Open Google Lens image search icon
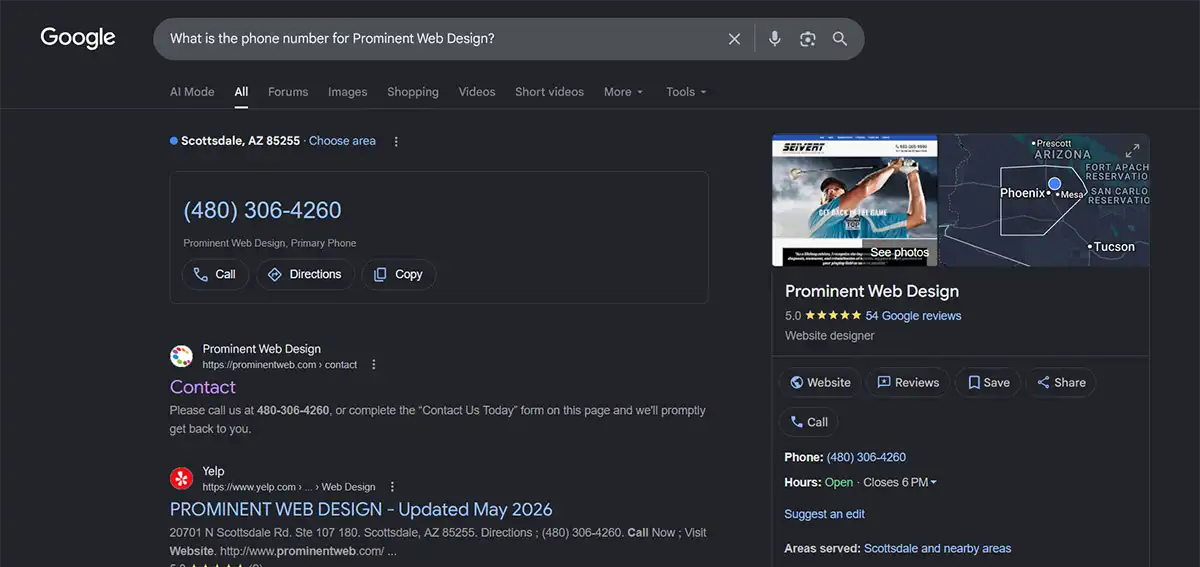 (808, 39)
